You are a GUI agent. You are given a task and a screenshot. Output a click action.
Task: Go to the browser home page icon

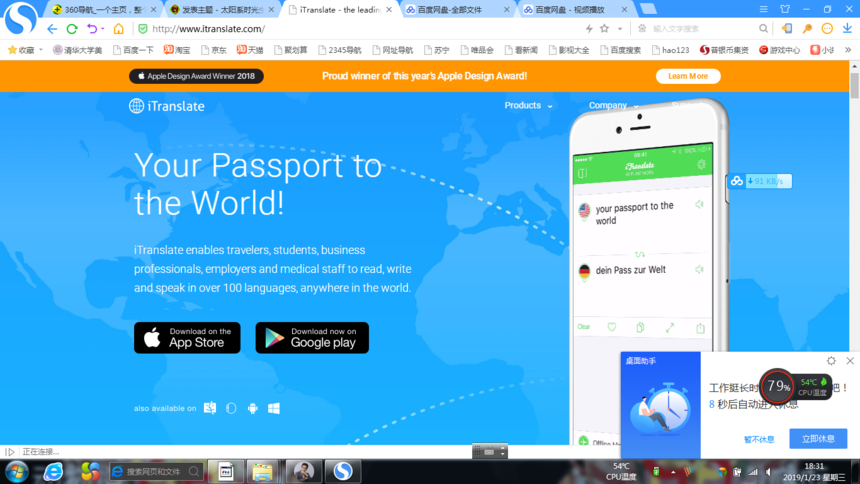[118, 29]
